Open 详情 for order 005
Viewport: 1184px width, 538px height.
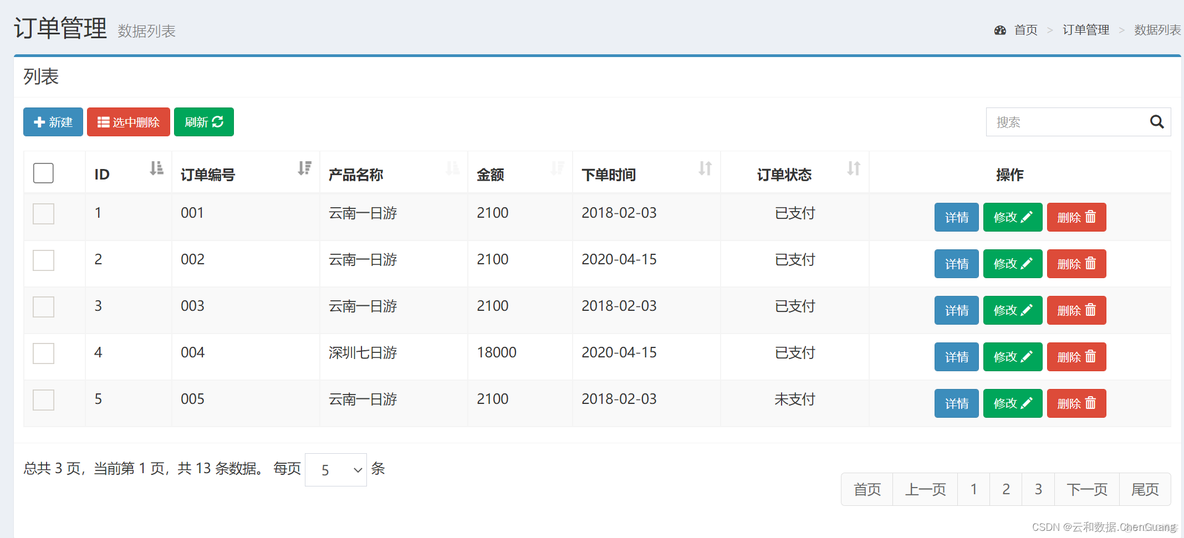pyautogui.click(x=957, y=404)
